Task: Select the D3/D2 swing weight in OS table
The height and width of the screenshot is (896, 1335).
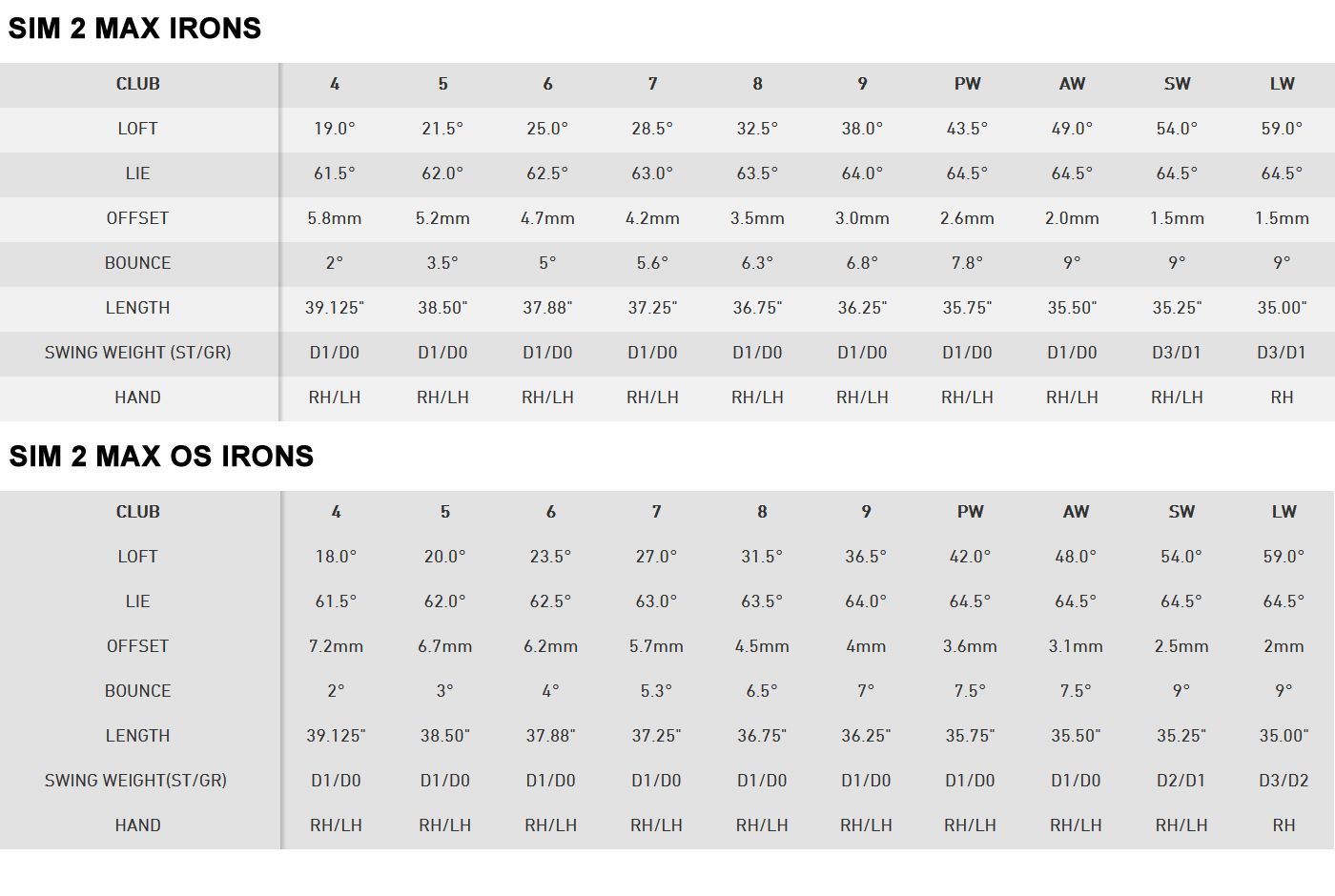Action: point(1284,781)
